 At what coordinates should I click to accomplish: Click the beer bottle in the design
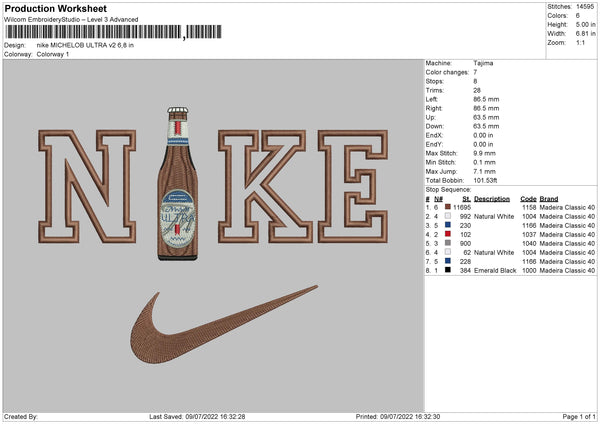(176, 185)
